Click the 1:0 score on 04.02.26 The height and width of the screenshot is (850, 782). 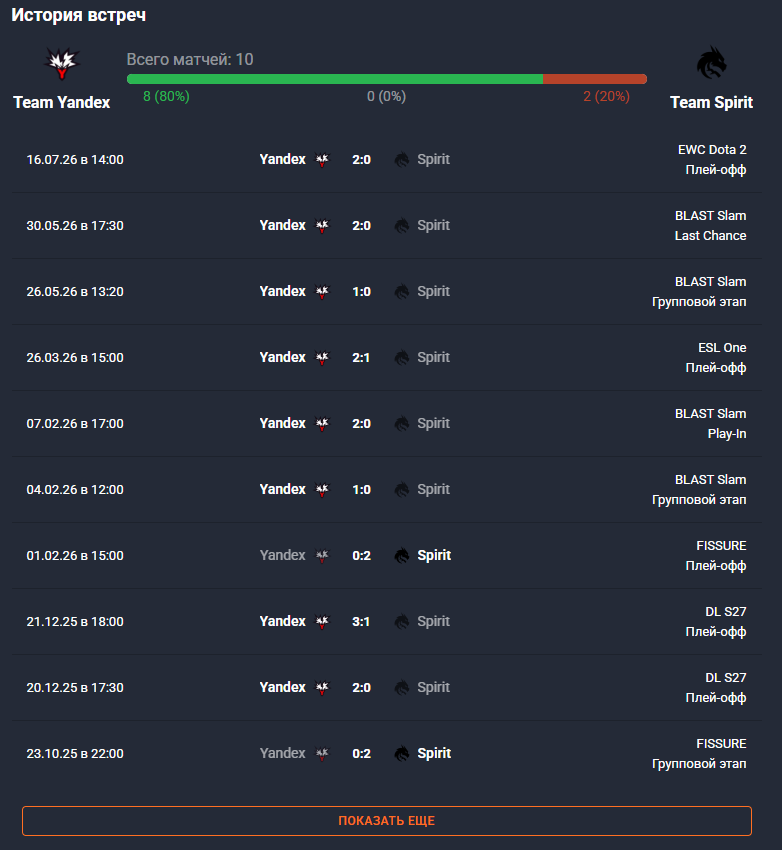361,490
